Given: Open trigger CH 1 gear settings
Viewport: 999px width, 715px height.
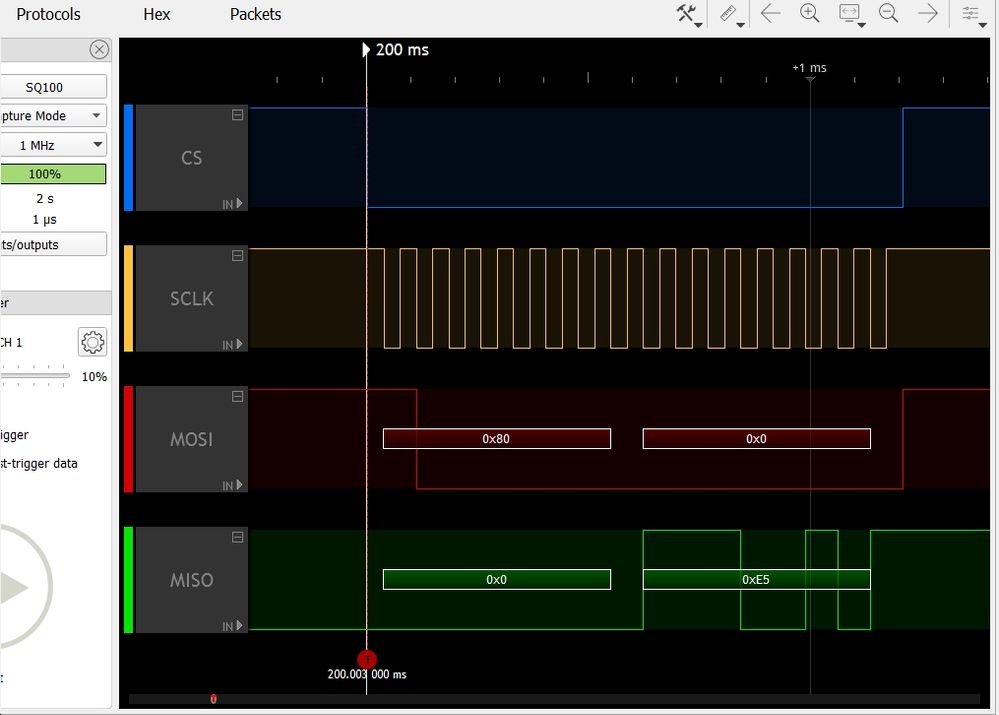Looking at the screenshot, I should coord(92,342).
